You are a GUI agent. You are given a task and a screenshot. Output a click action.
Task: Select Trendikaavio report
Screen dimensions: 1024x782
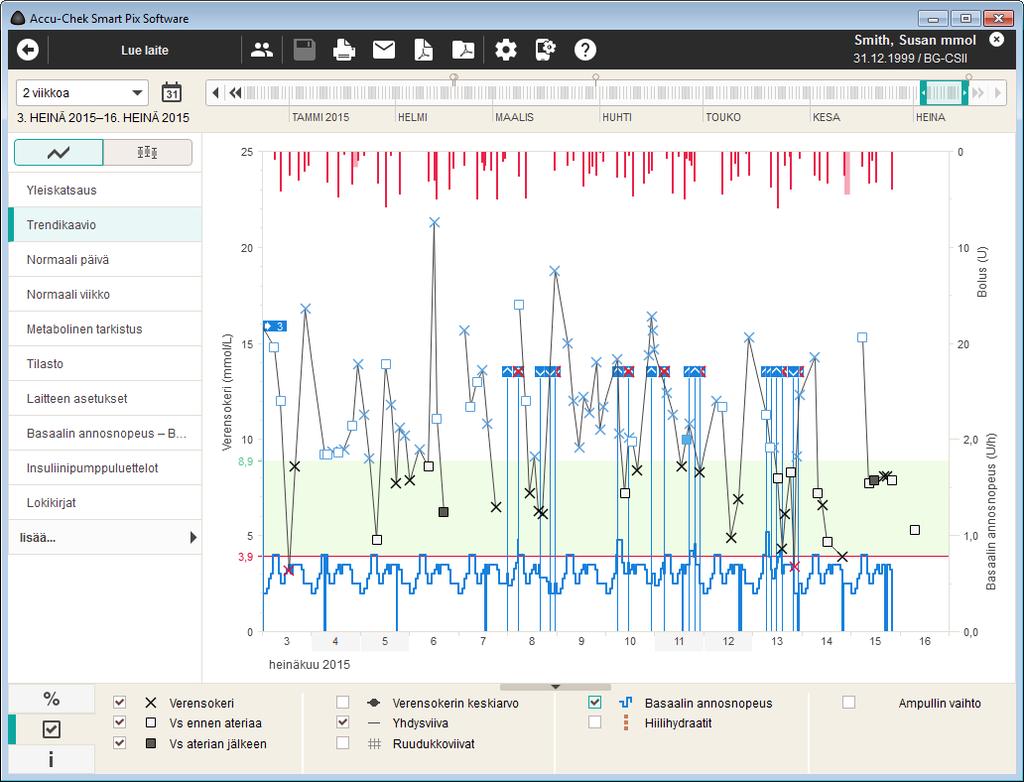tap(104, 225)
